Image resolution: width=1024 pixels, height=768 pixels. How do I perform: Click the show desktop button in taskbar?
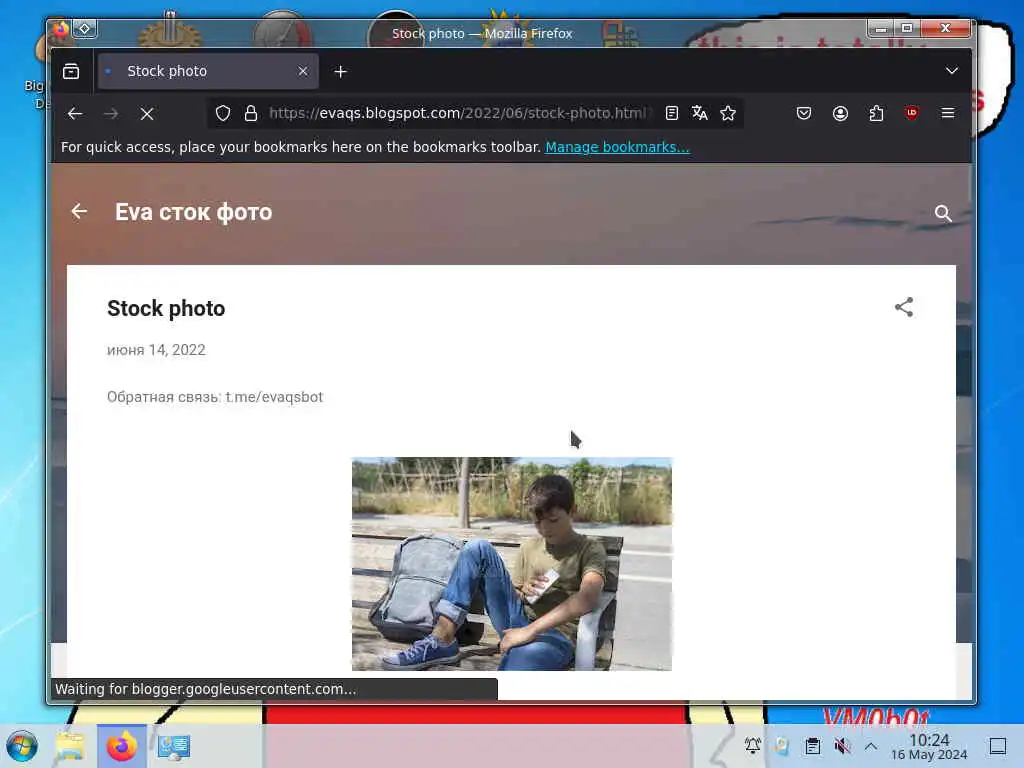[998, 746]
